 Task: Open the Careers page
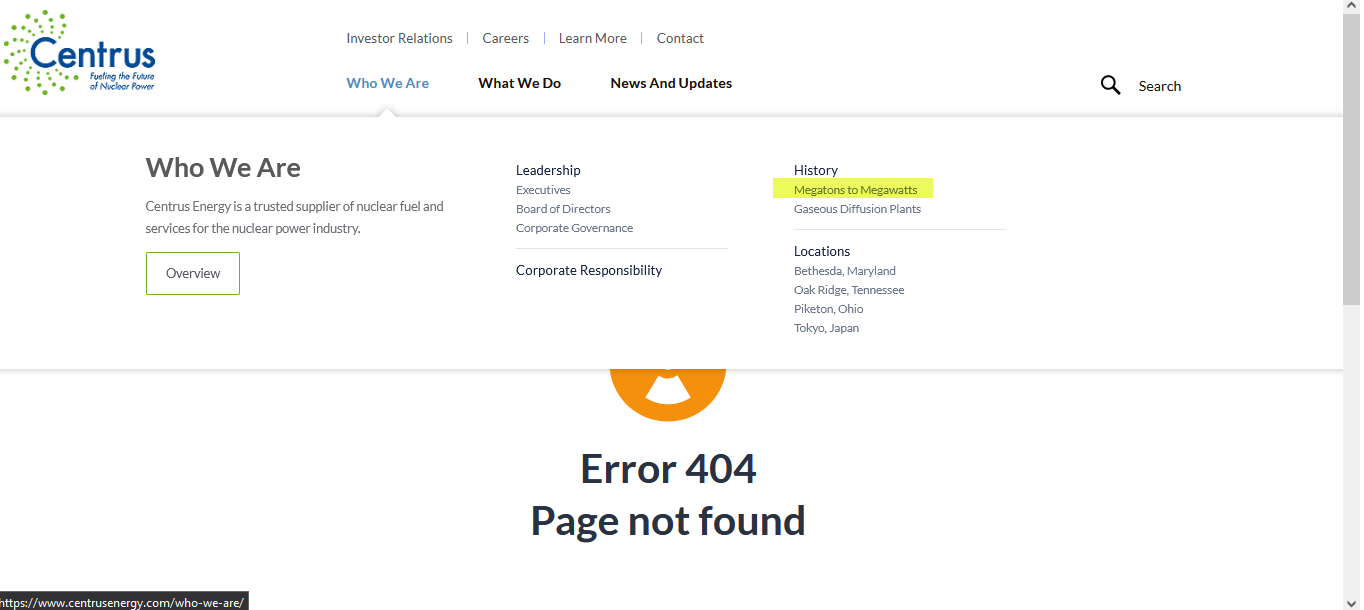[505, 38]
